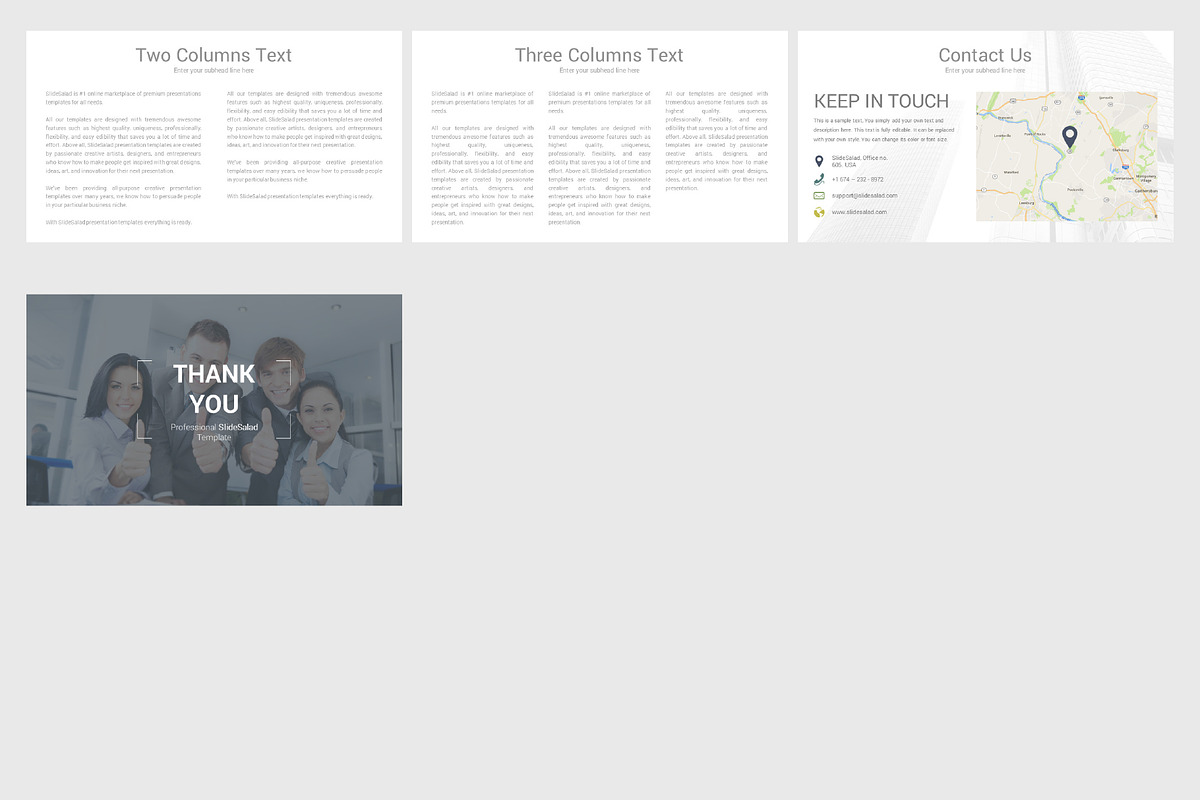Click the subhead line under Two Columns Text

[214, 71]
